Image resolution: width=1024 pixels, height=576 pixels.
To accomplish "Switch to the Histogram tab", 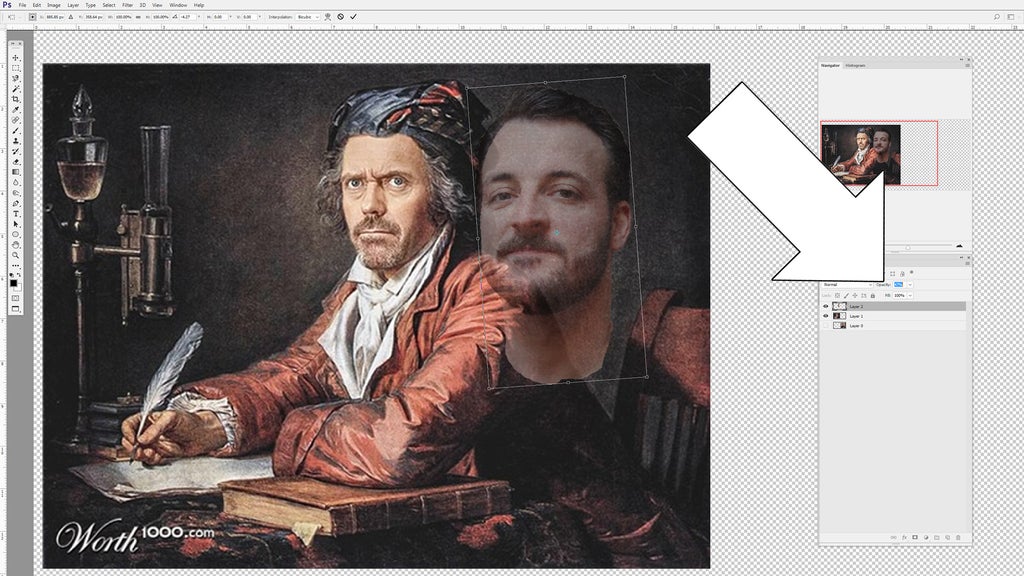I will (x=856, y=65).
